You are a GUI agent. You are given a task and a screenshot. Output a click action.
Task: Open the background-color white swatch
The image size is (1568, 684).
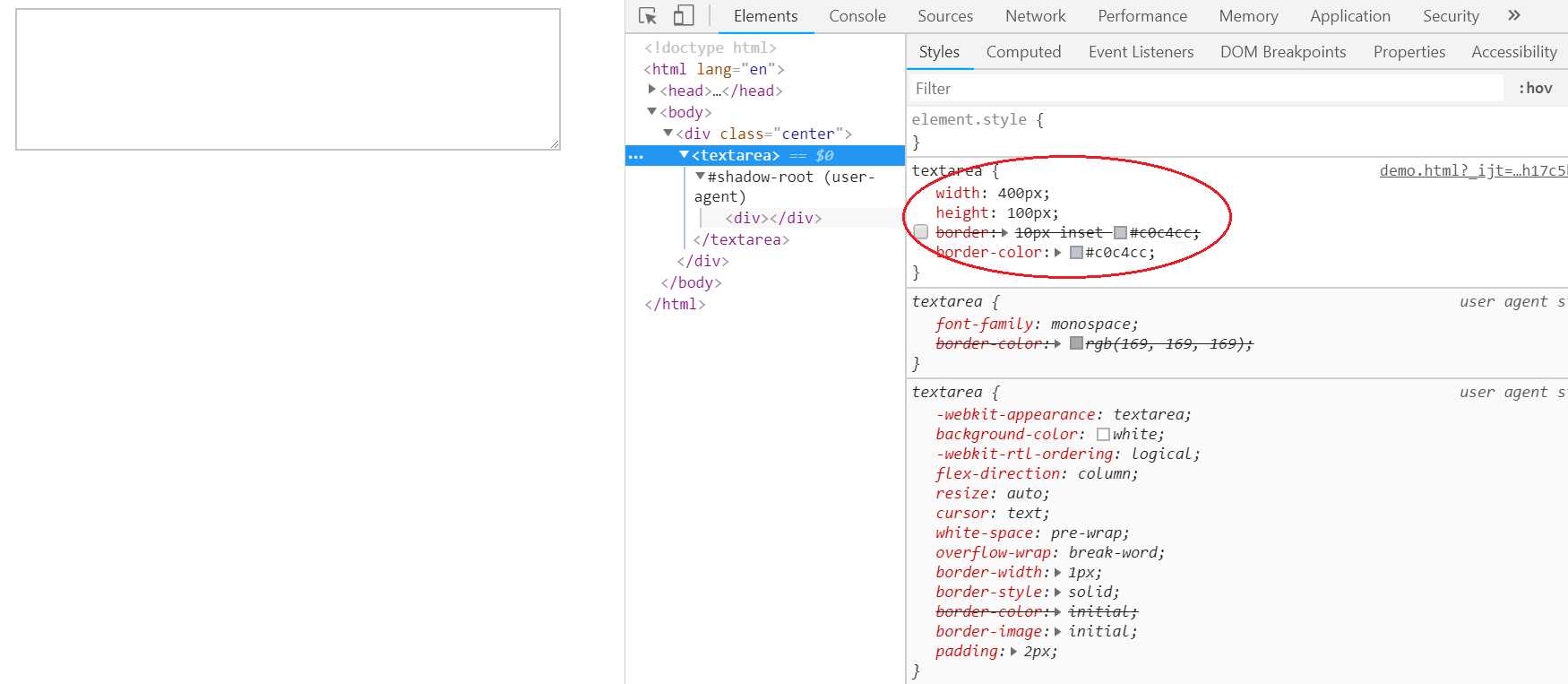[1104, 434]
